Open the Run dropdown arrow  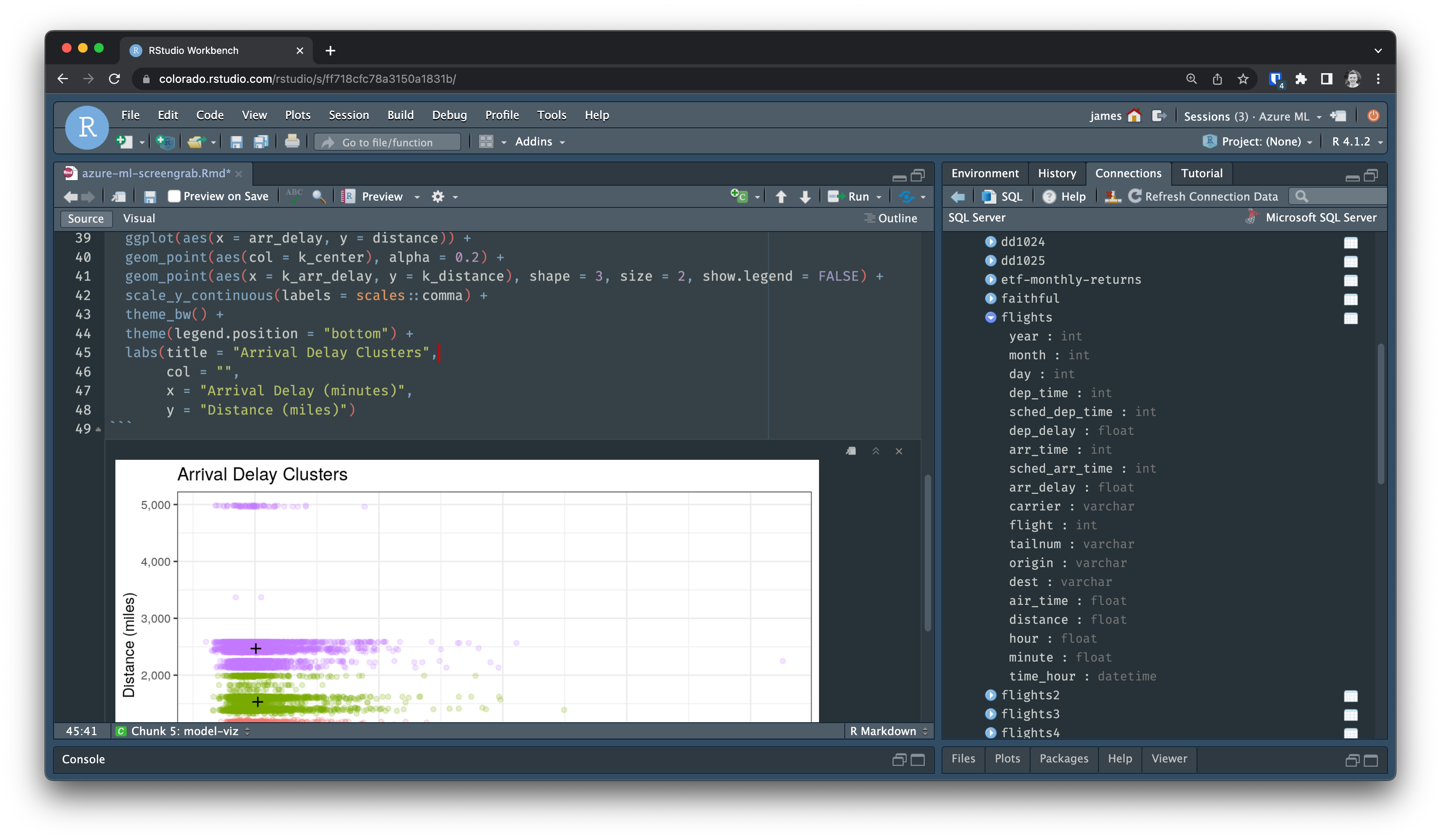point(879,197)
